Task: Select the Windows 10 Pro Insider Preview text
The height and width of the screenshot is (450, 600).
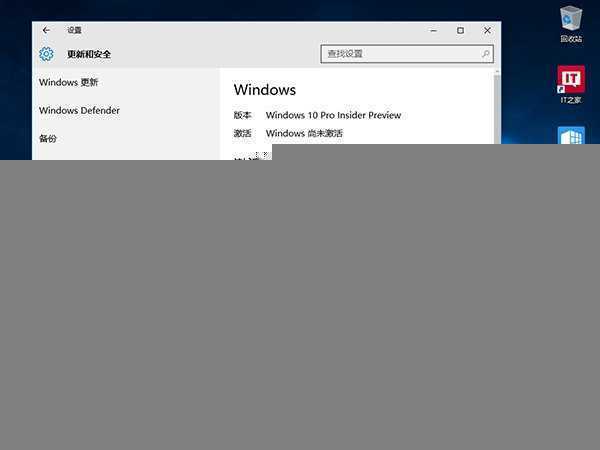Action: (333, 115)
